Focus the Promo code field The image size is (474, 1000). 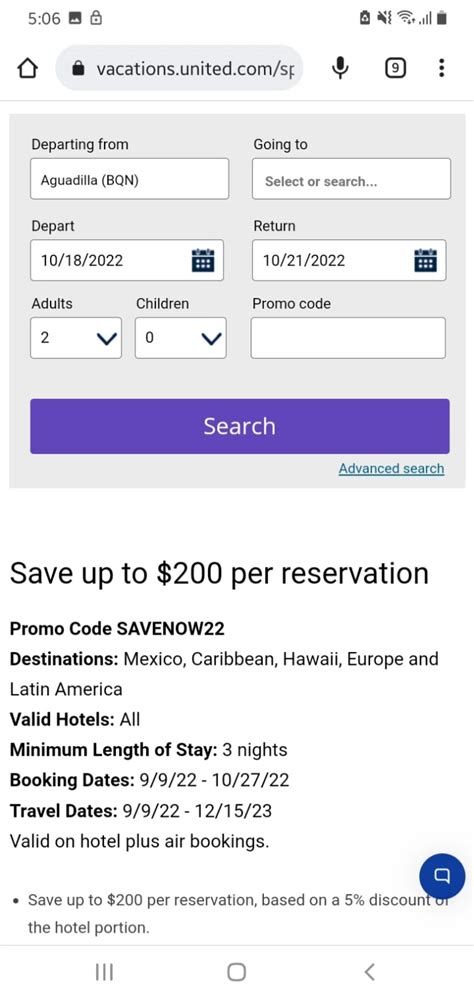tap(348, 338)
